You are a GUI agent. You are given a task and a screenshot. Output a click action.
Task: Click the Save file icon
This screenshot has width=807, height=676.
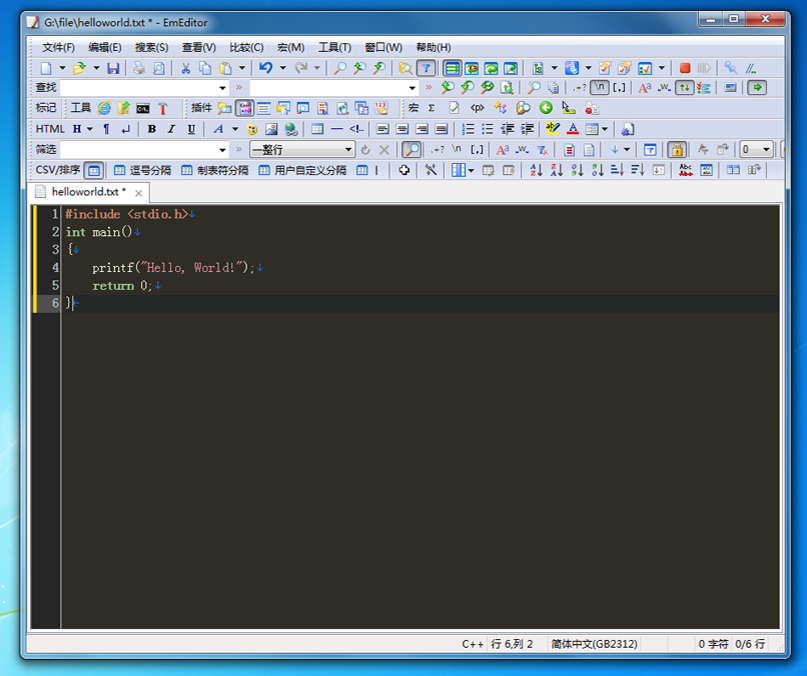(x=113, y=68)
